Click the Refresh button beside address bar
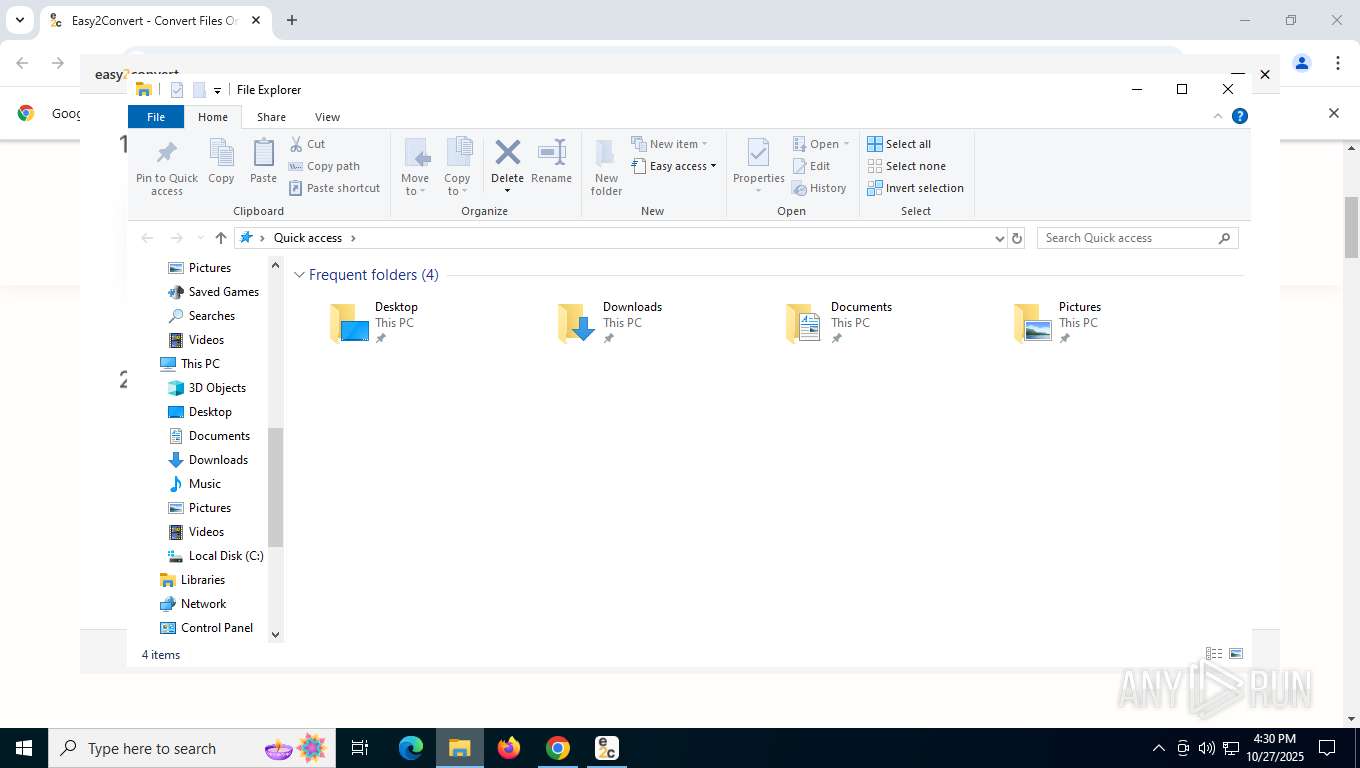 tap(1017, 238)
